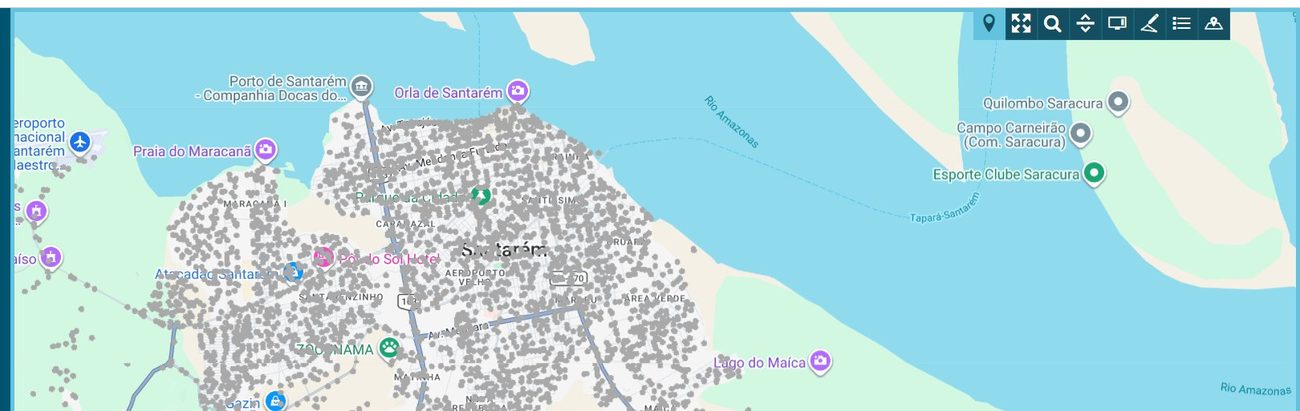Click the Lago do Maicá camera marker

(x=821, y=361)
